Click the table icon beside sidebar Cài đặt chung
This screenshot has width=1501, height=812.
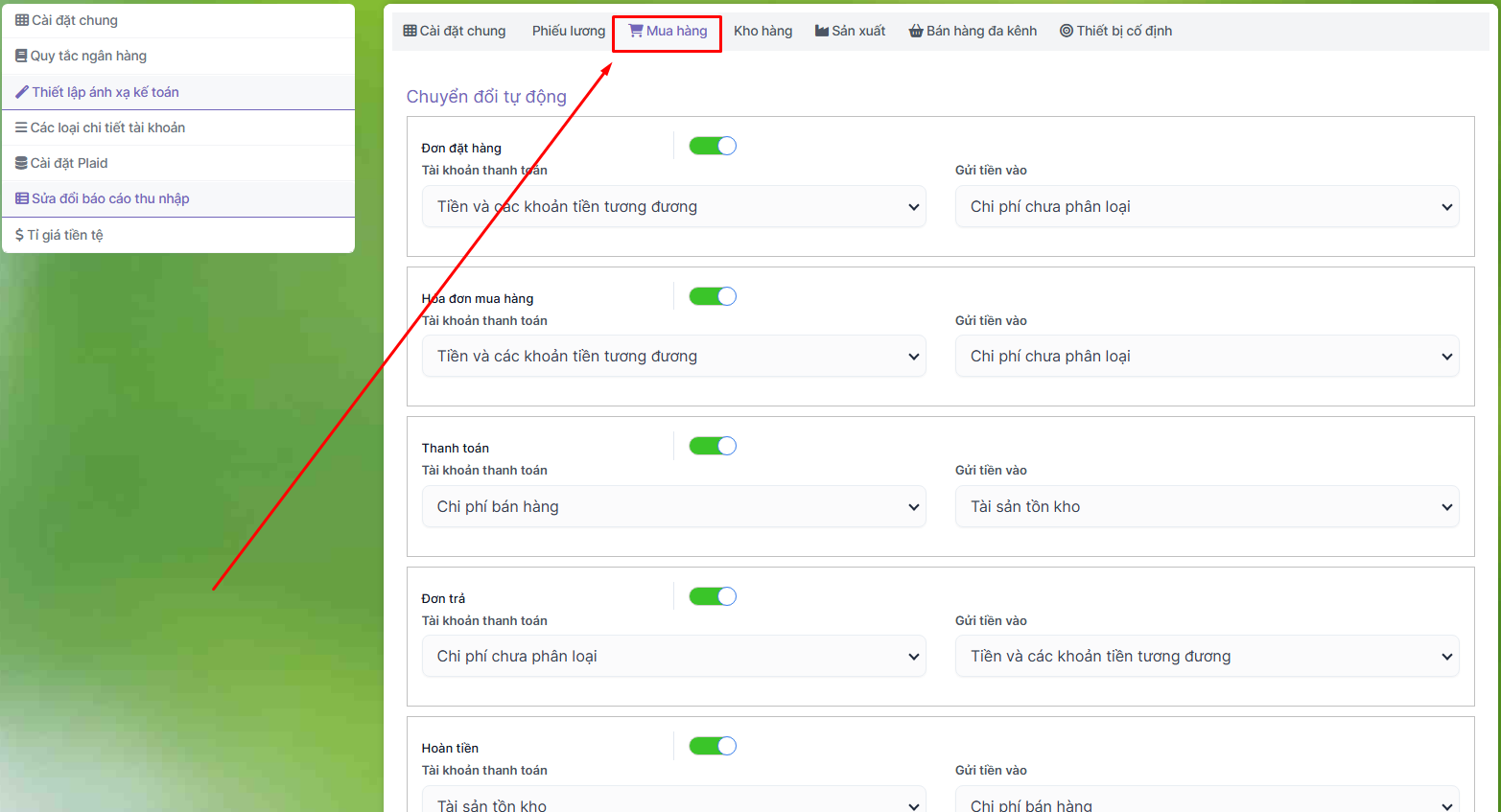point(22,20)
